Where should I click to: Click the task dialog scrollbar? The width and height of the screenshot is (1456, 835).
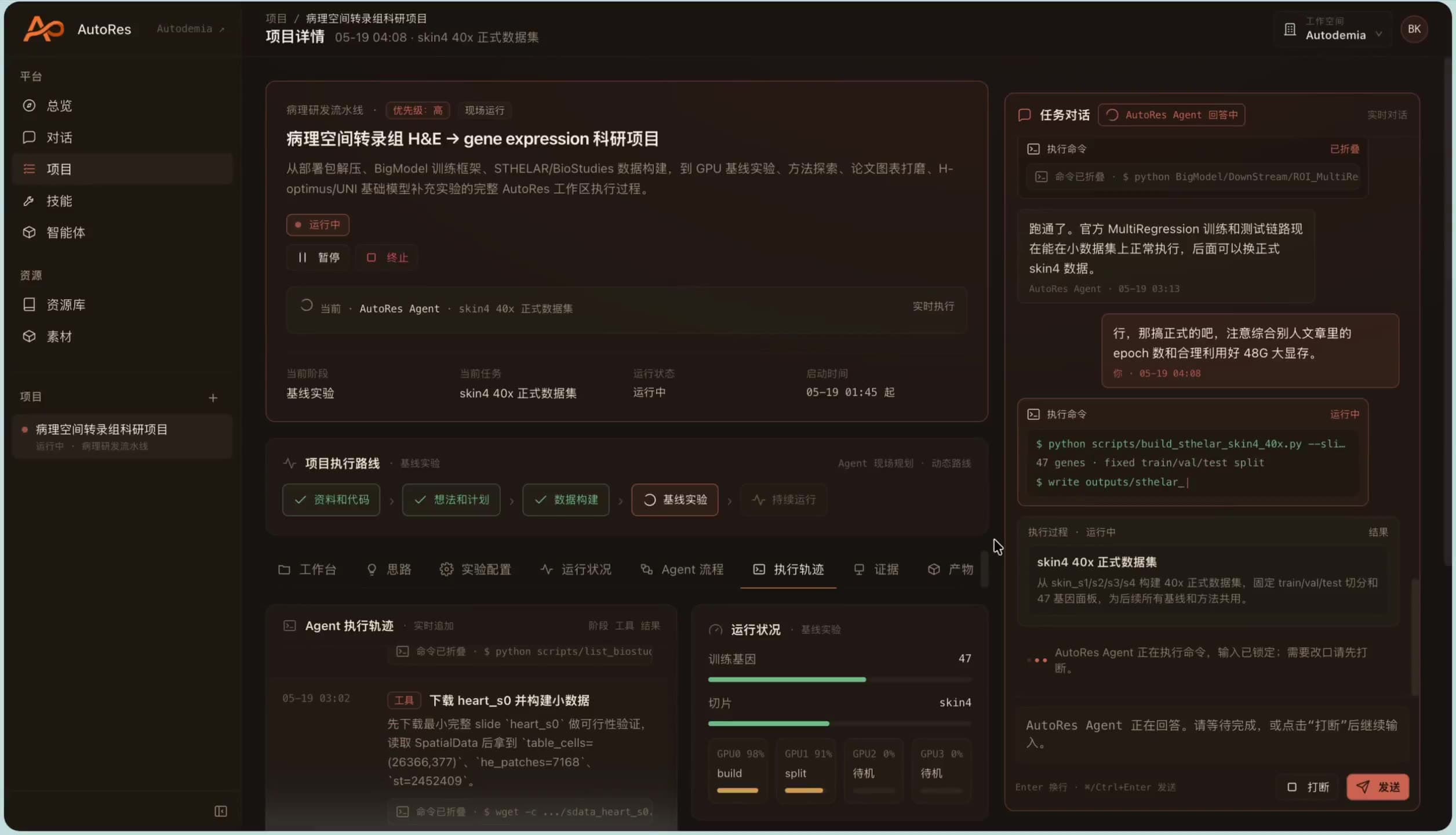(1415, 637)
